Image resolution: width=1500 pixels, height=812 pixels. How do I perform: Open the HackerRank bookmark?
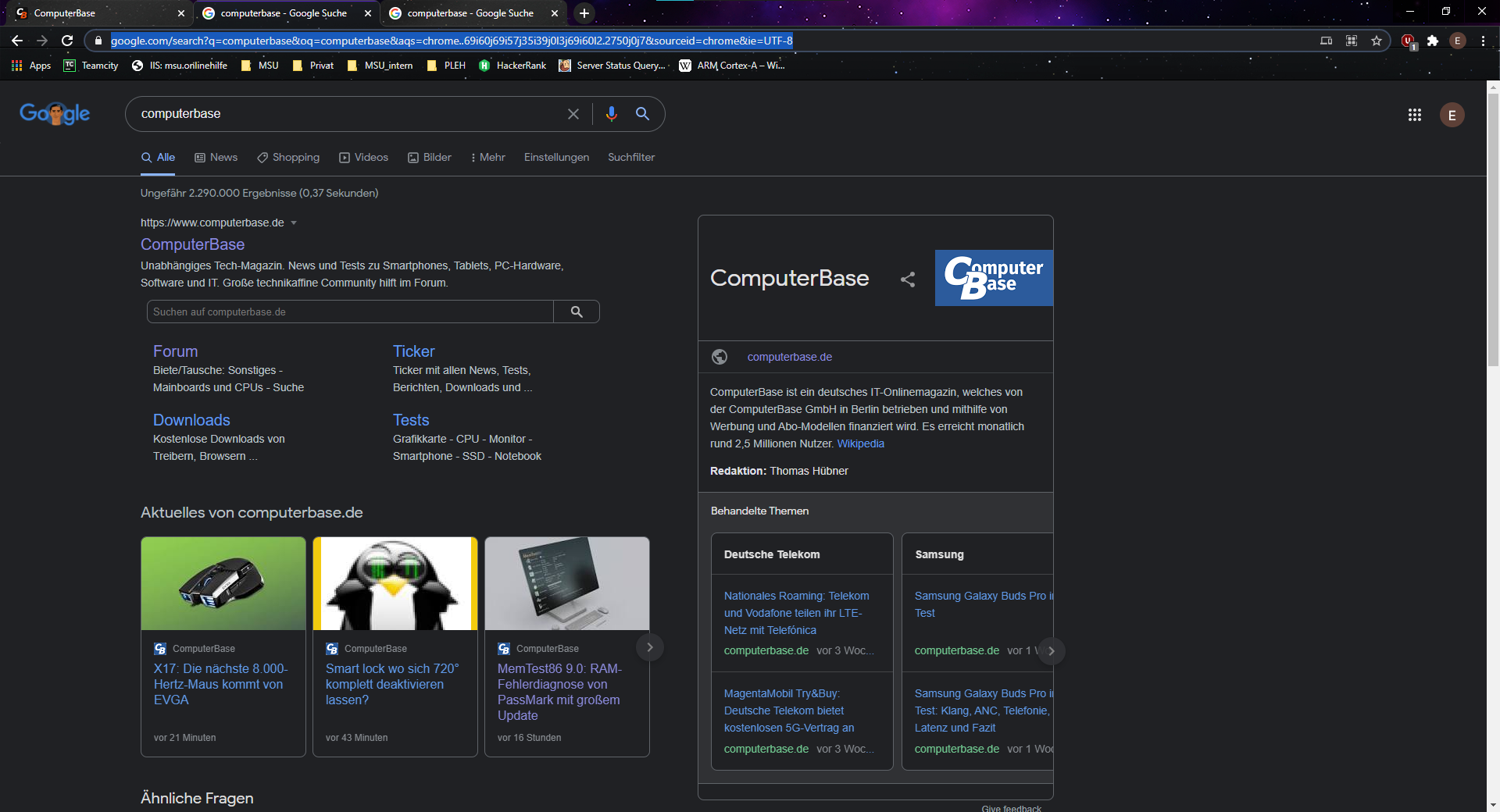512,66
